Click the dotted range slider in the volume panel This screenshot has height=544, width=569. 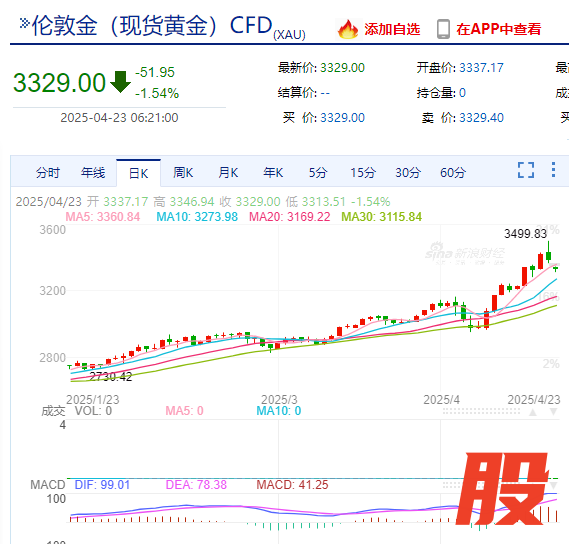coord(482,412)
